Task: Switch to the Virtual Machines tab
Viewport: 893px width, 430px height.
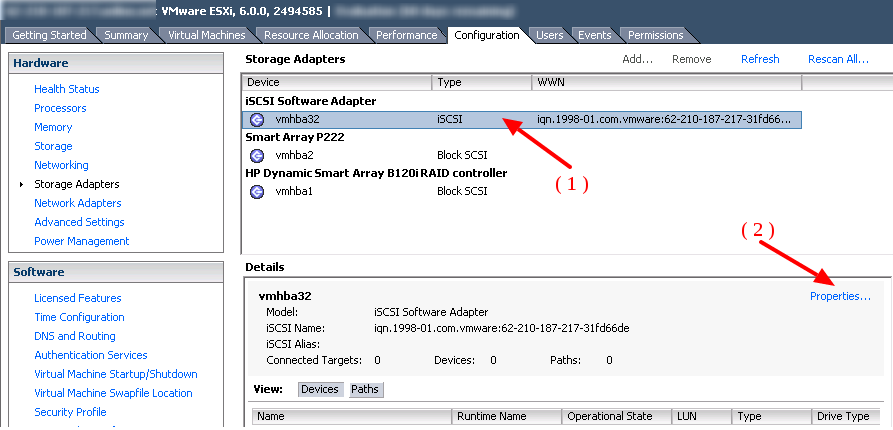Action: coord(206,35)
